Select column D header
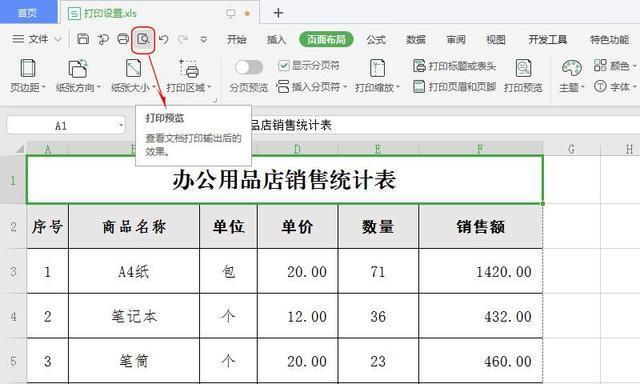 [x=298, y=149]
